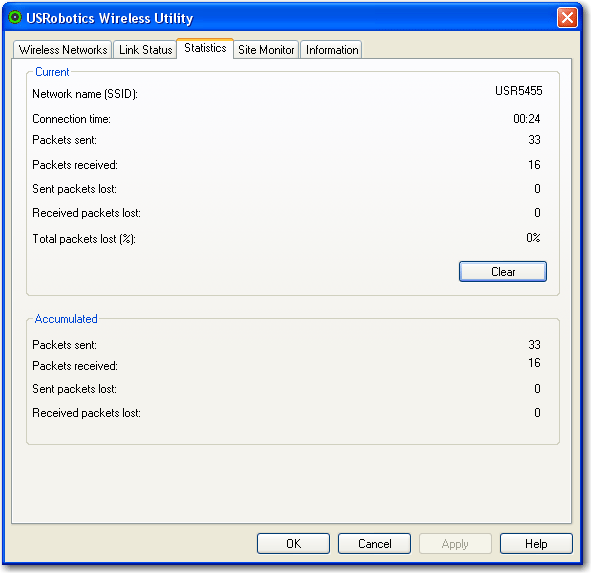Go to the Site Monitor tab
Screen dimensions: 591x573
point(266,50)
